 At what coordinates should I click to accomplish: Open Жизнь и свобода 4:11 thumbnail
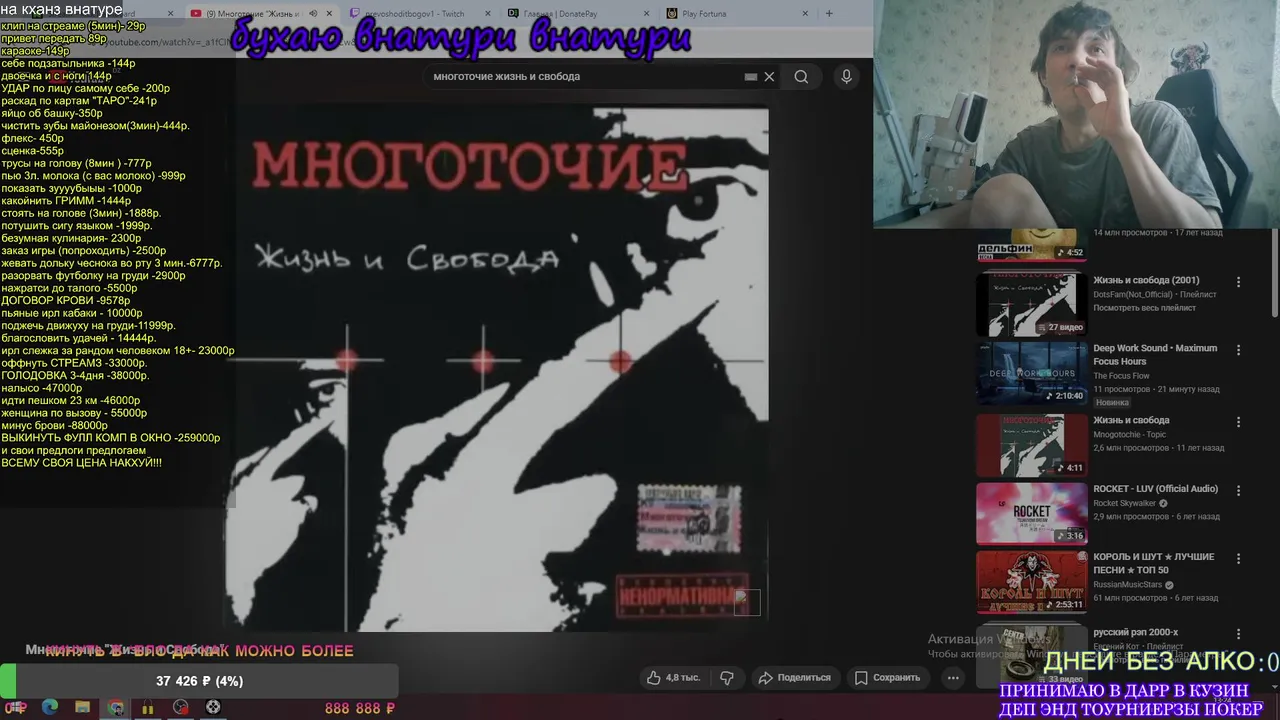coord(1031,445)
